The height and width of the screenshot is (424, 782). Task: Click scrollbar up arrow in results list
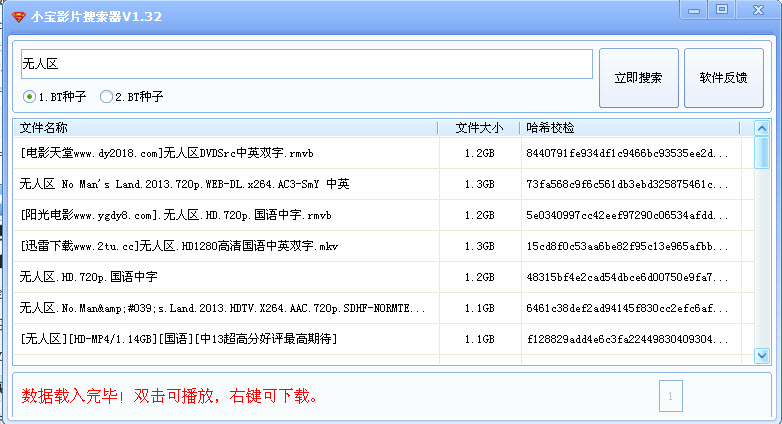pos(761,128)
